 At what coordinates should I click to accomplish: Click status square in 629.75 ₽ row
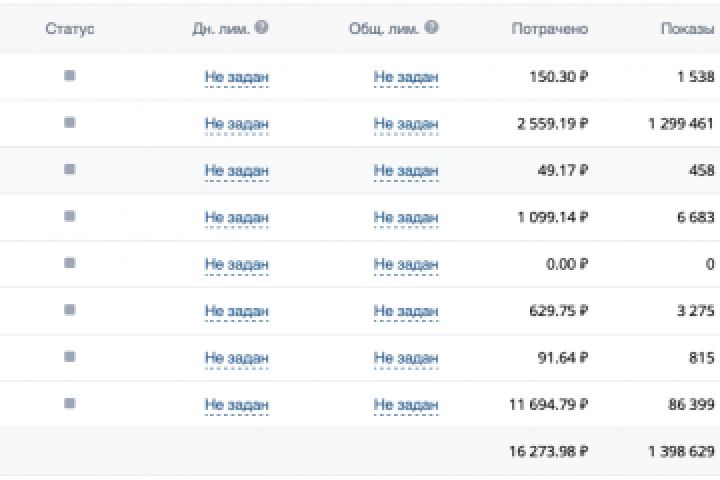point(69,309)
